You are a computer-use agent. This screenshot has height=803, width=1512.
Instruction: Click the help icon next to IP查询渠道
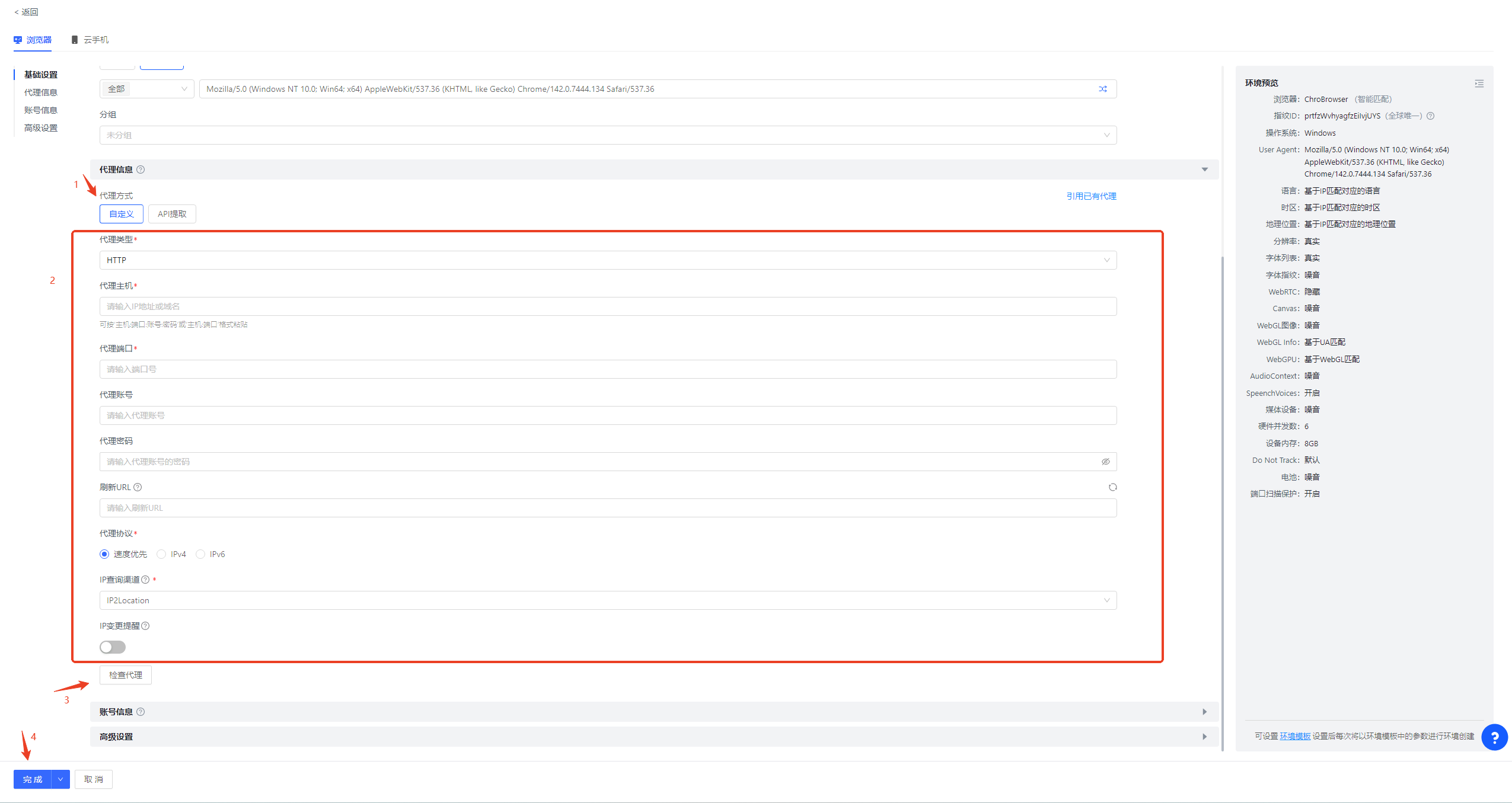pos(145,580)
